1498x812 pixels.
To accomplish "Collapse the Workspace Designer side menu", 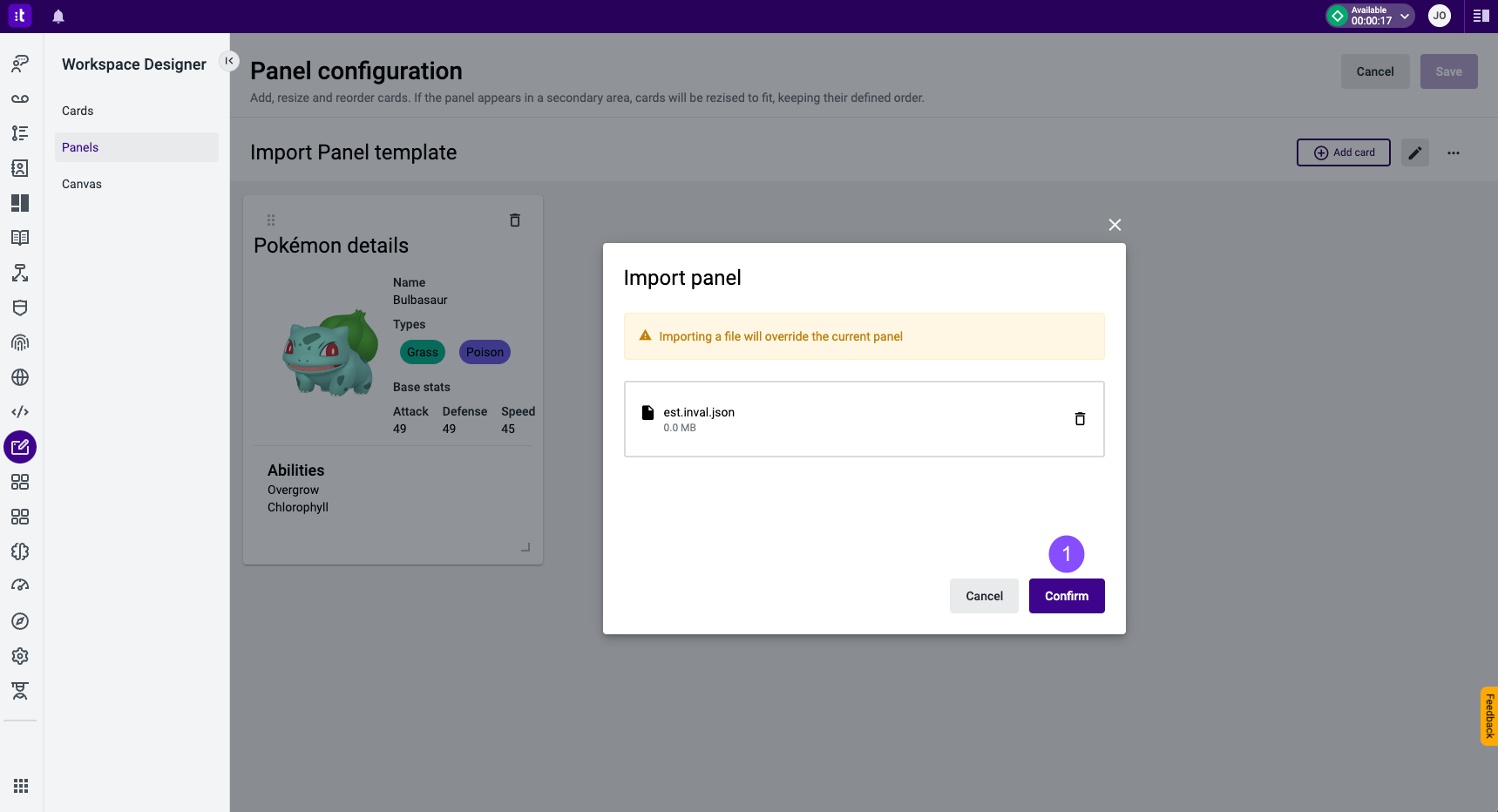I will (229, 61).
